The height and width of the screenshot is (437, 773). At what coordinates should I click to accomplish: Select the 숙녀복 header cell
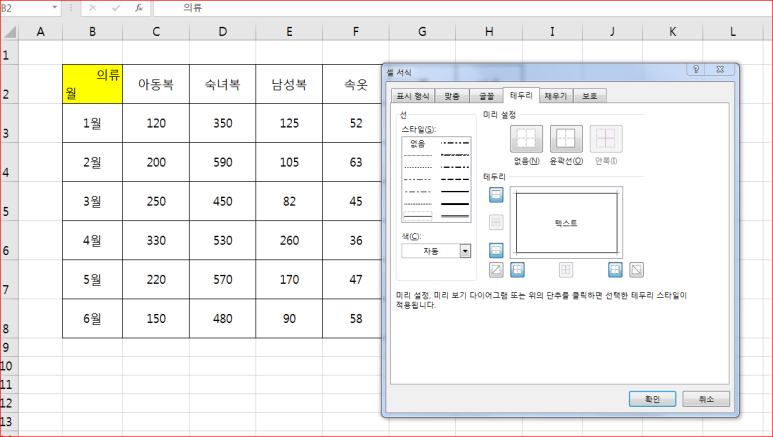click(x=222, y=84)
